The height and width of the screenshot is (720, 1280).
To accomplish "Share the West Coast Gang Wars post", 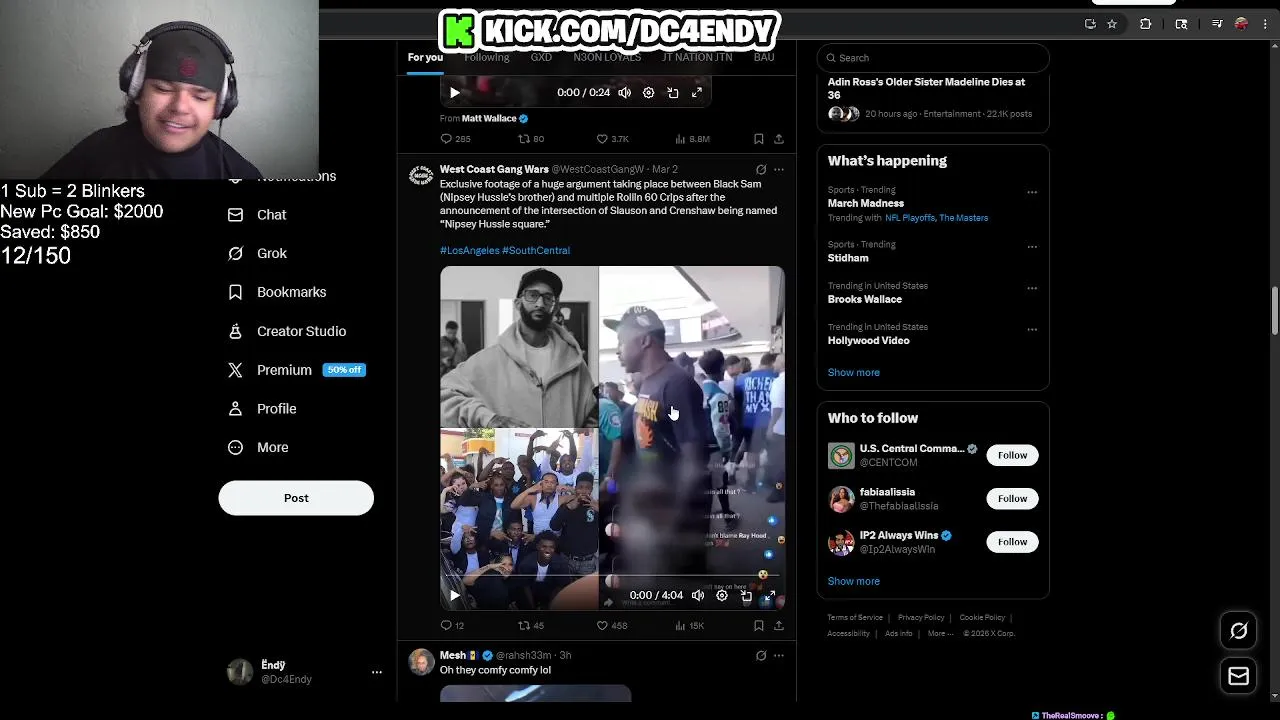I will point(779,626).
